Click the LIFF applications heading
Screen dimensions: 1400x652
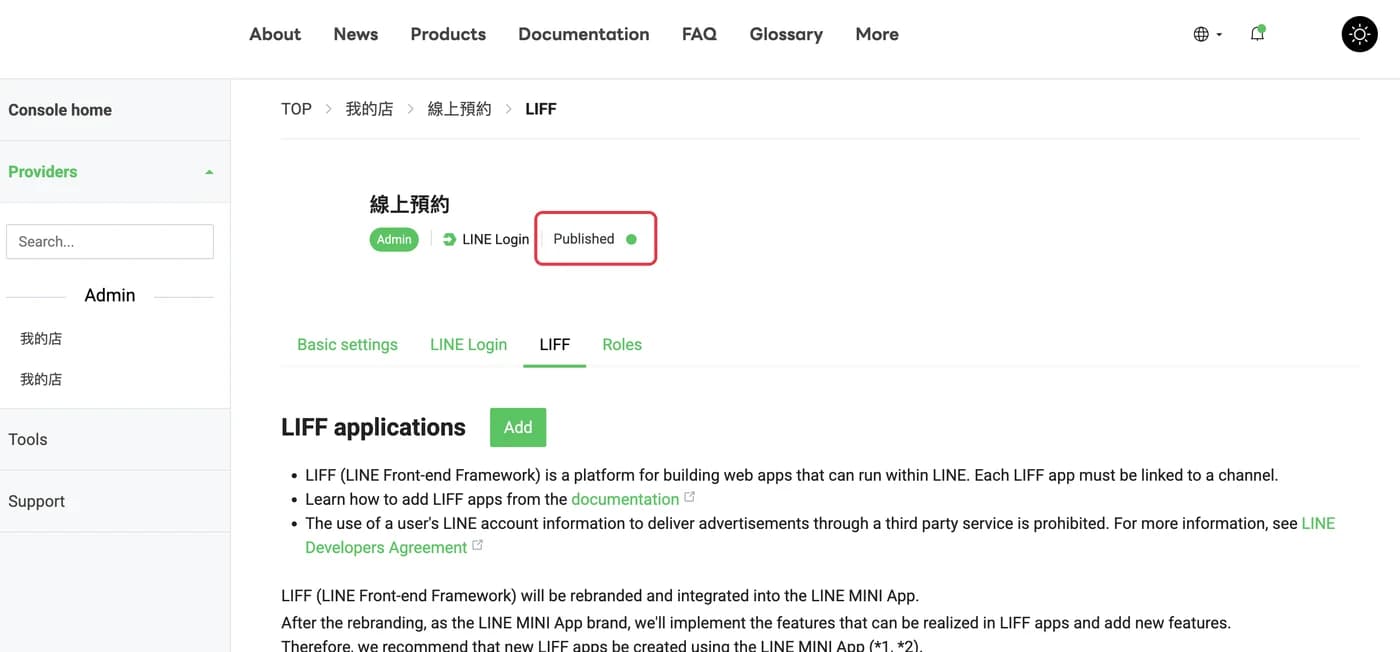pos(373,427)
